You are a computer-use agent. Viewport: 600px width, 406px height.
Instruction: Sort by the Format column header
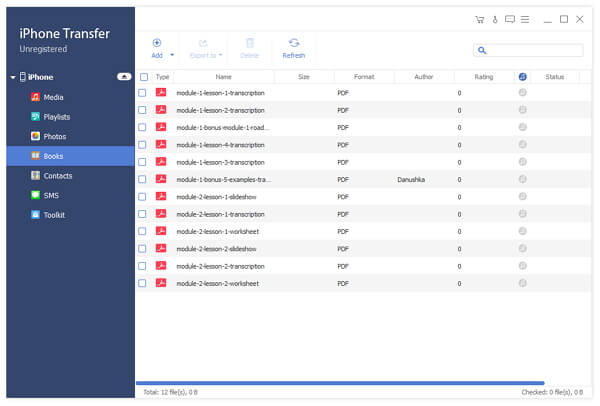[x=364, y=77]
